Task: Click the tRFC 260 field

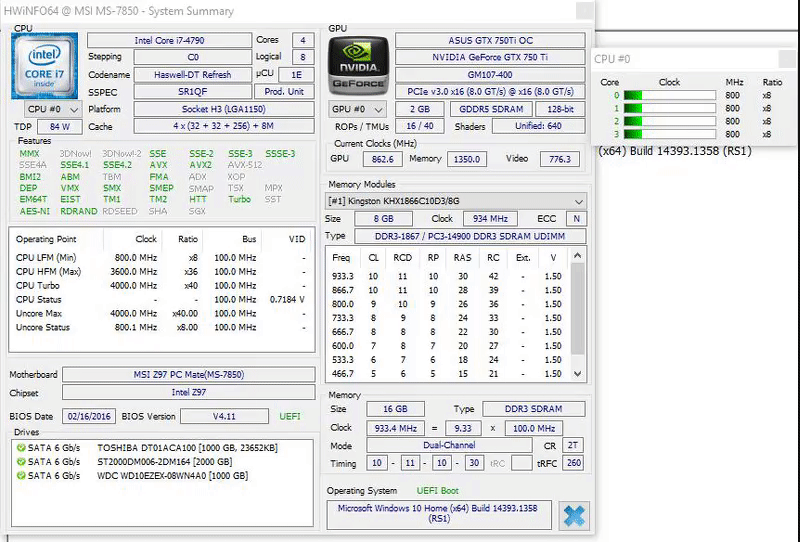Action: [x=573, y=463]
